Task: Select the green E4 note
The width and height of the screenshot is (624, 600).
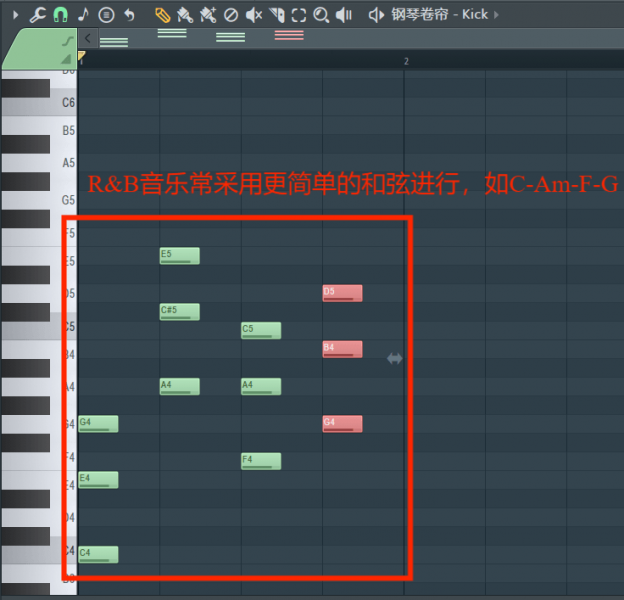Action: [x=98, y=480]
